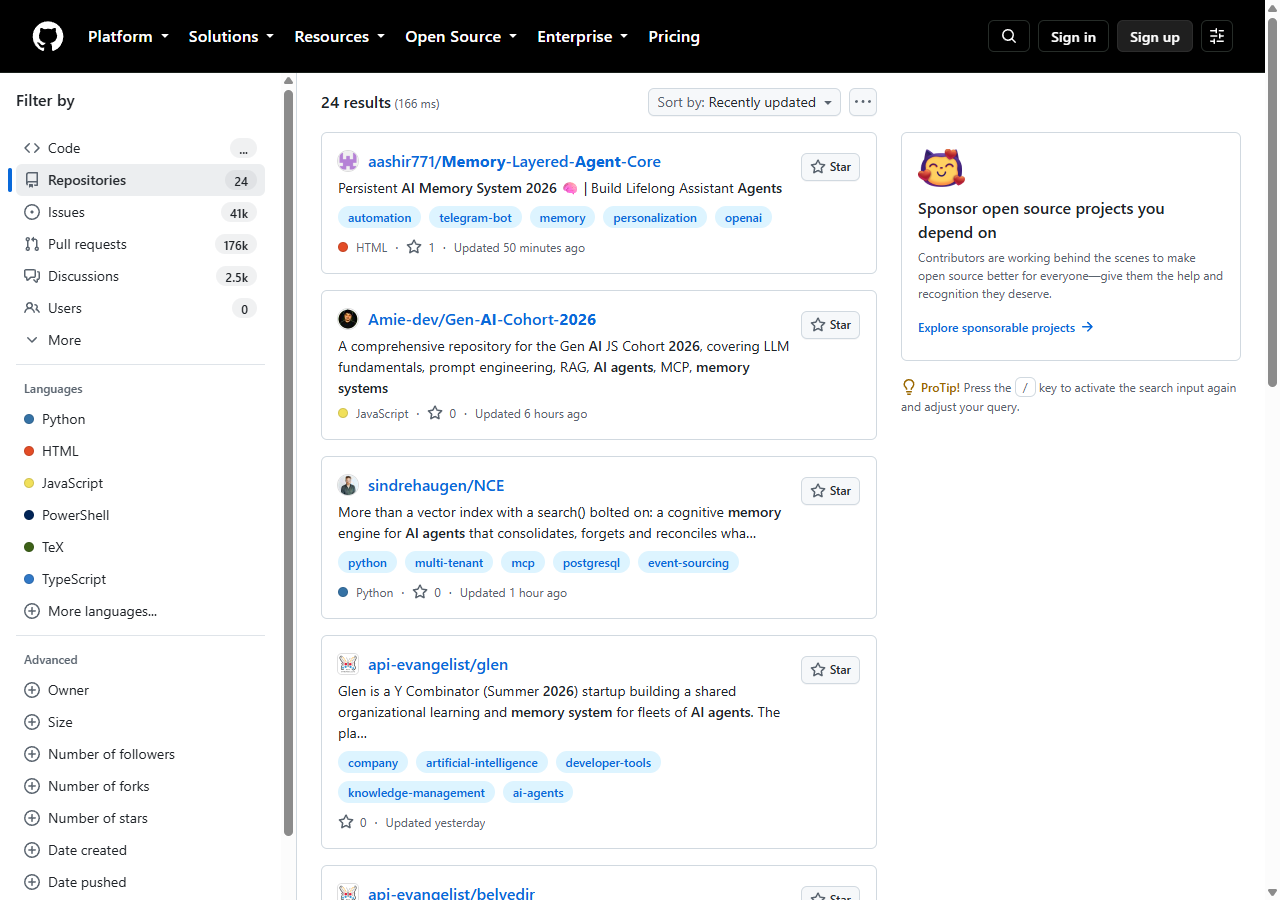Click the api-evangelist avatar beside glen
This screenshot has height=900, width=1280.
[348, 664]
